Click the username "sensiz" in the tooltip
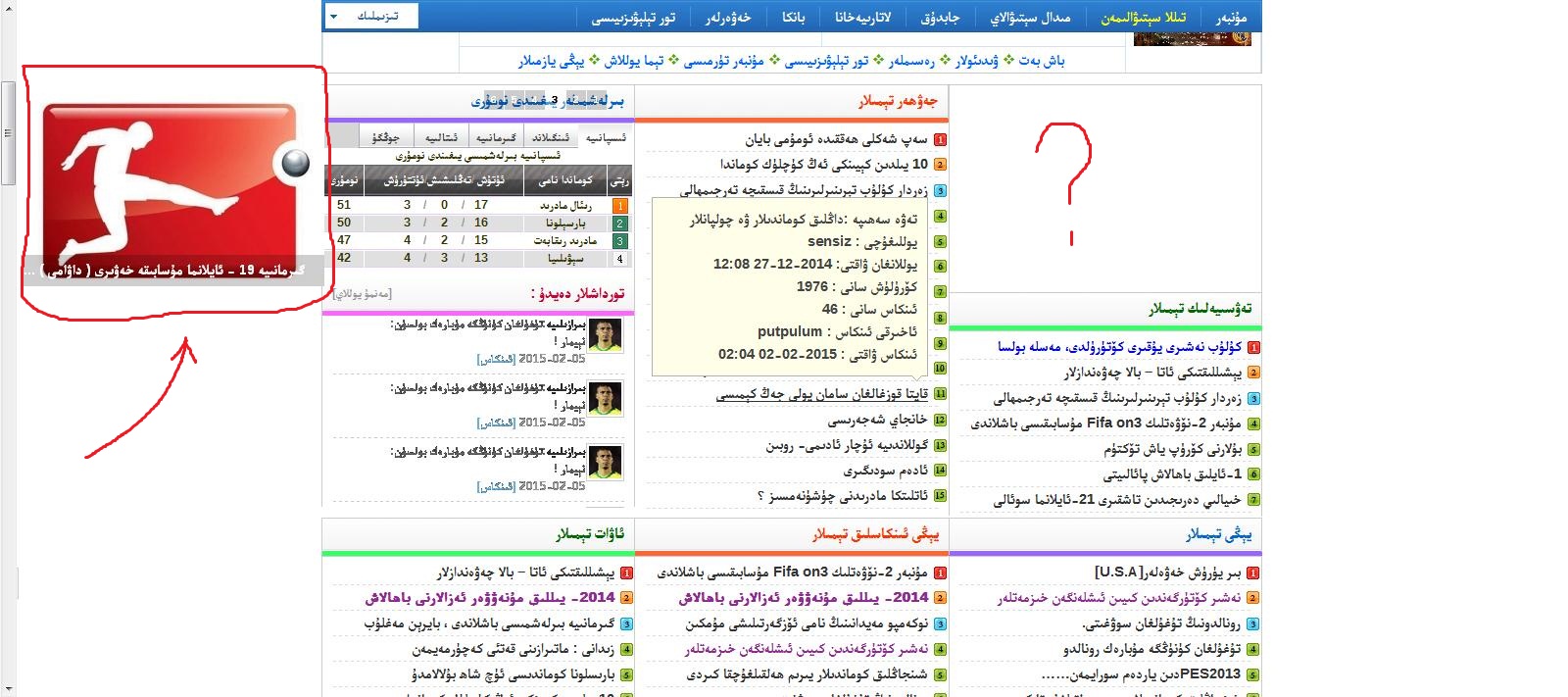1568x697 pixels. [x=829, y=241]
